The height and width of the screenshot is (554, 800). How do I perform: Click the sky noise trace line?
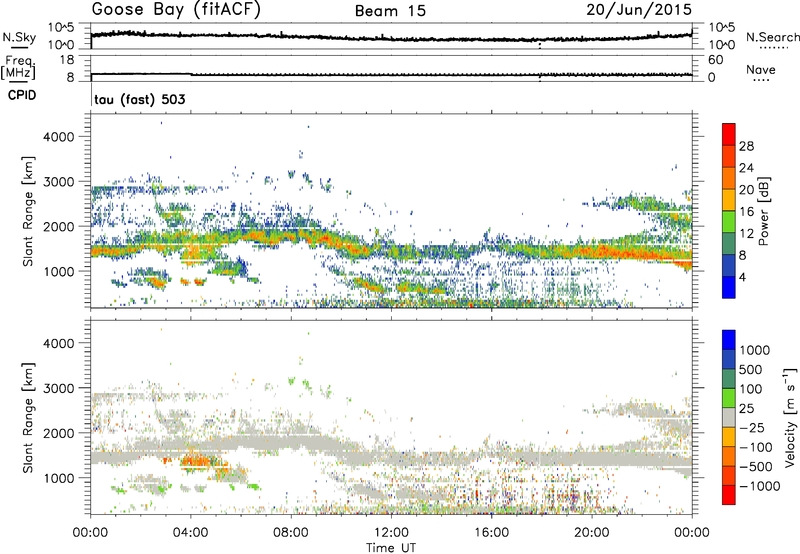tap(391, 36)
